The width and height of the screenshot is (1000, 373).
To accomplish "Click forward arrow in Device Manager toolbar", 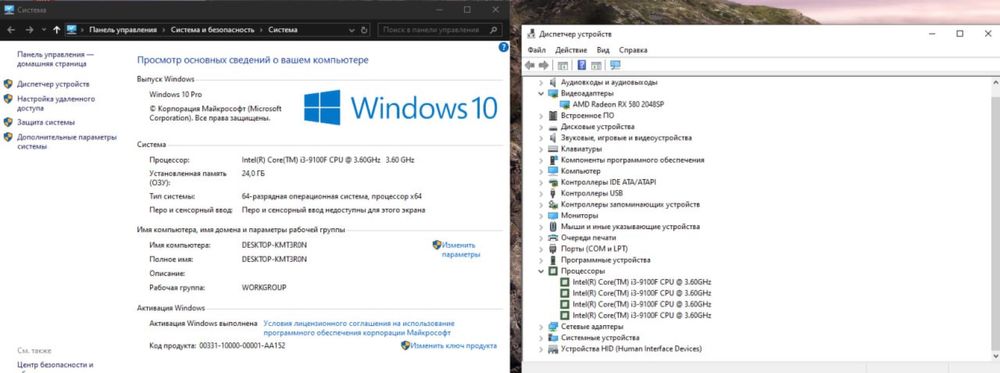I will tap(543, 66).
